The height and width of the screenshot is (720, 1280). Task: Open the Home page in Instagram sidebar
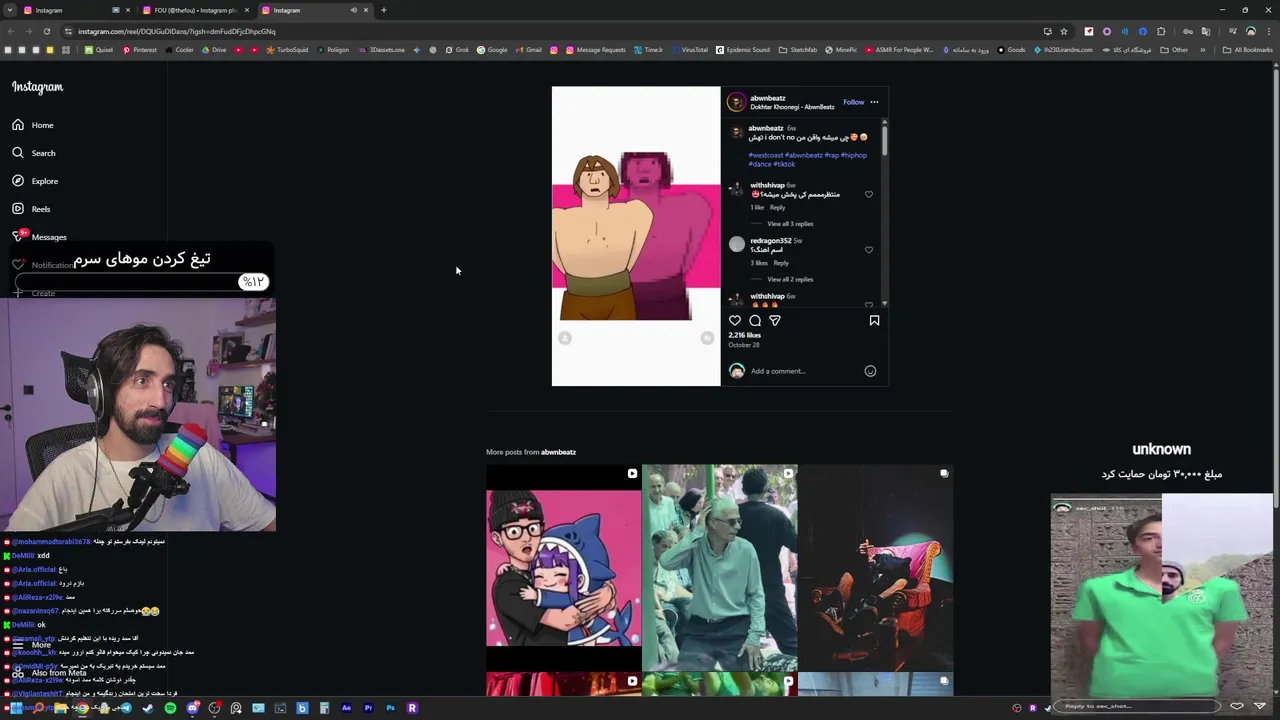pyautogui.click(x=32, y=125)
